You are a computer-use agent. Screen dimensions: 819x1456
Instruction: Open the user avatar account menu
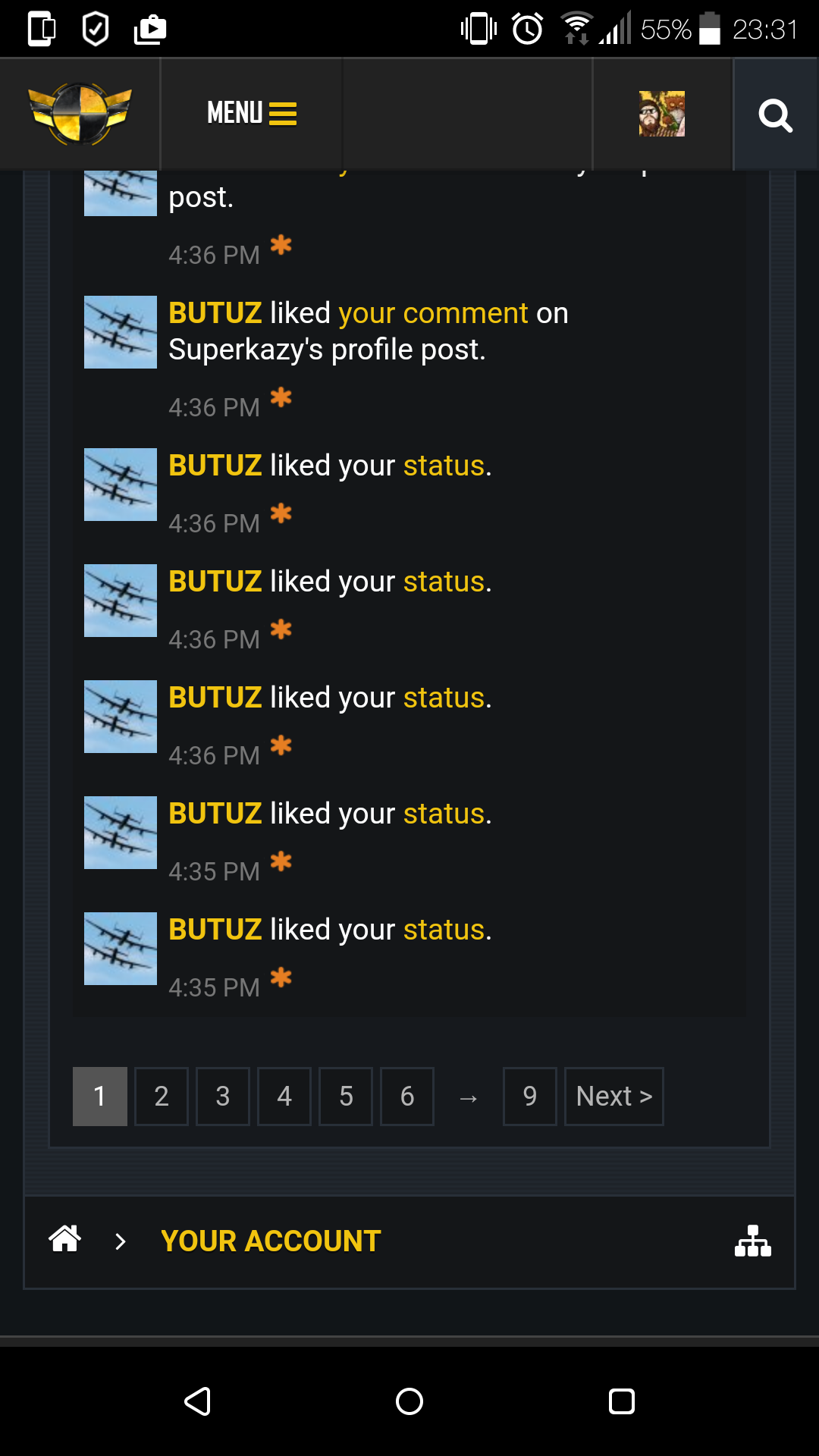(661, 114)
